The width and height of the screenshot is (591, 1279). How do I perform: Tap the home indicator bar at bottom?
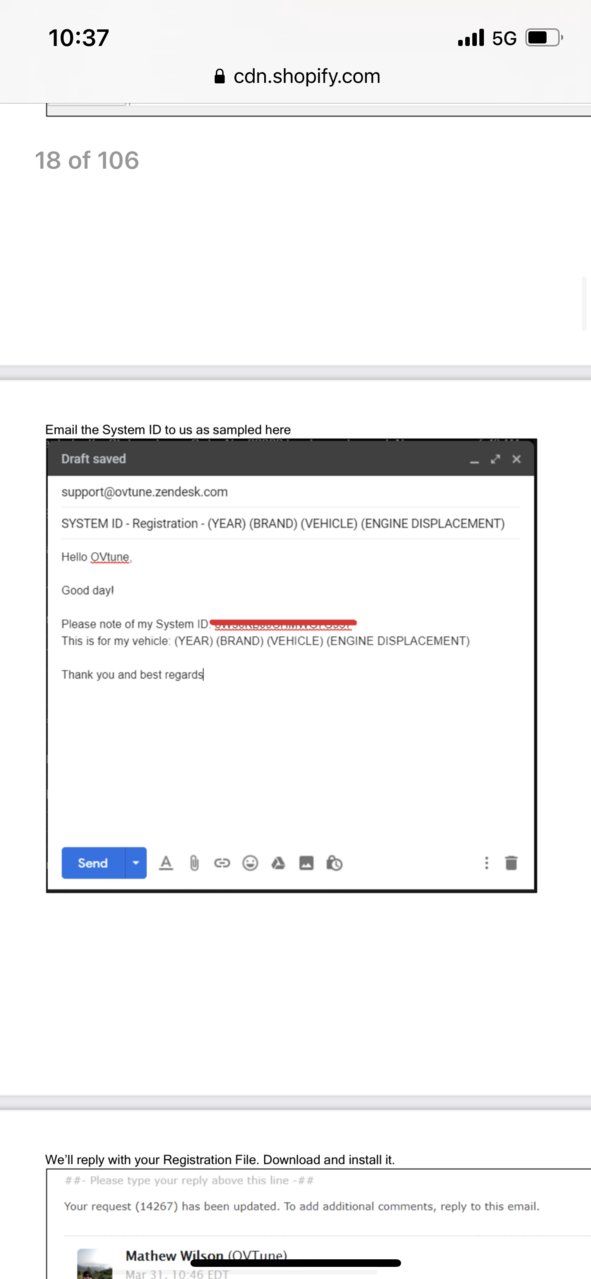(295, 1263)
